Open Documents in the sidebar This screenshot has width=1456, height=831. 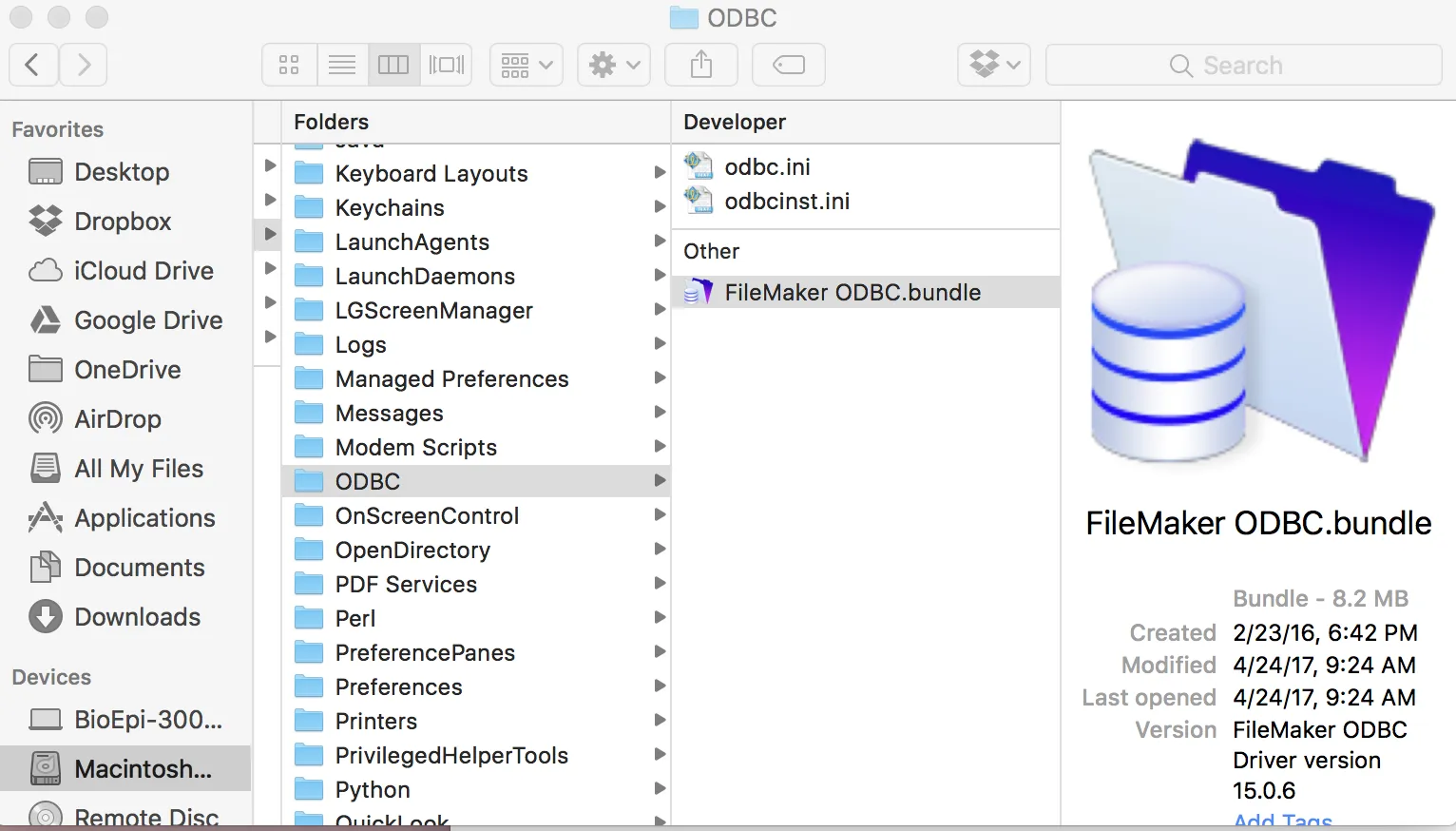(x=125, y=568)
